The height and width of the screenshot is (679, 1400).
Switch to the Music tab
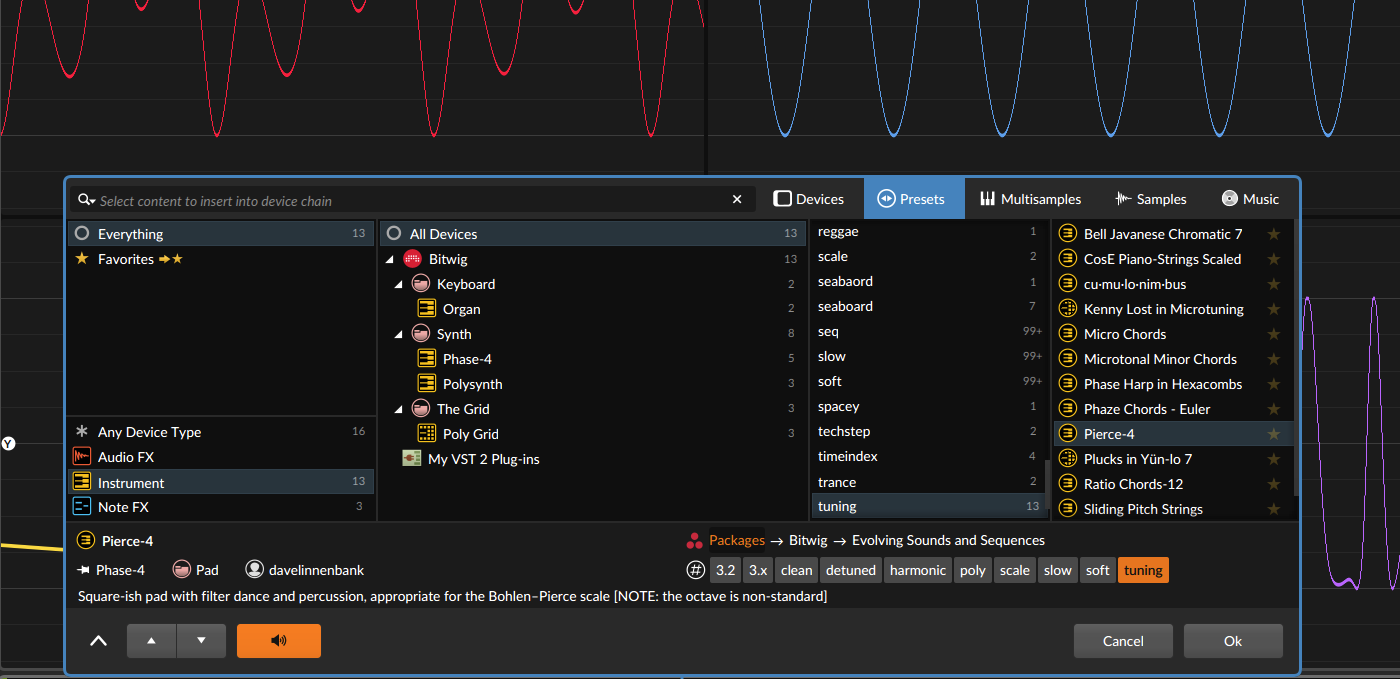tap(1250, 199)
